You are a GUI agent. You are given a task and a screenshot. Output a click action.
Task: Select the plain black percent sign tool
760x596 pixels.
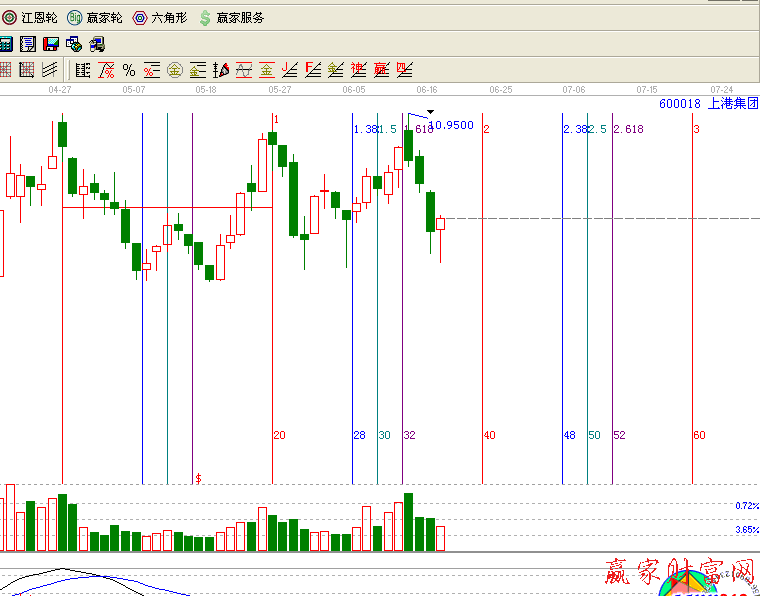(129, 70)
